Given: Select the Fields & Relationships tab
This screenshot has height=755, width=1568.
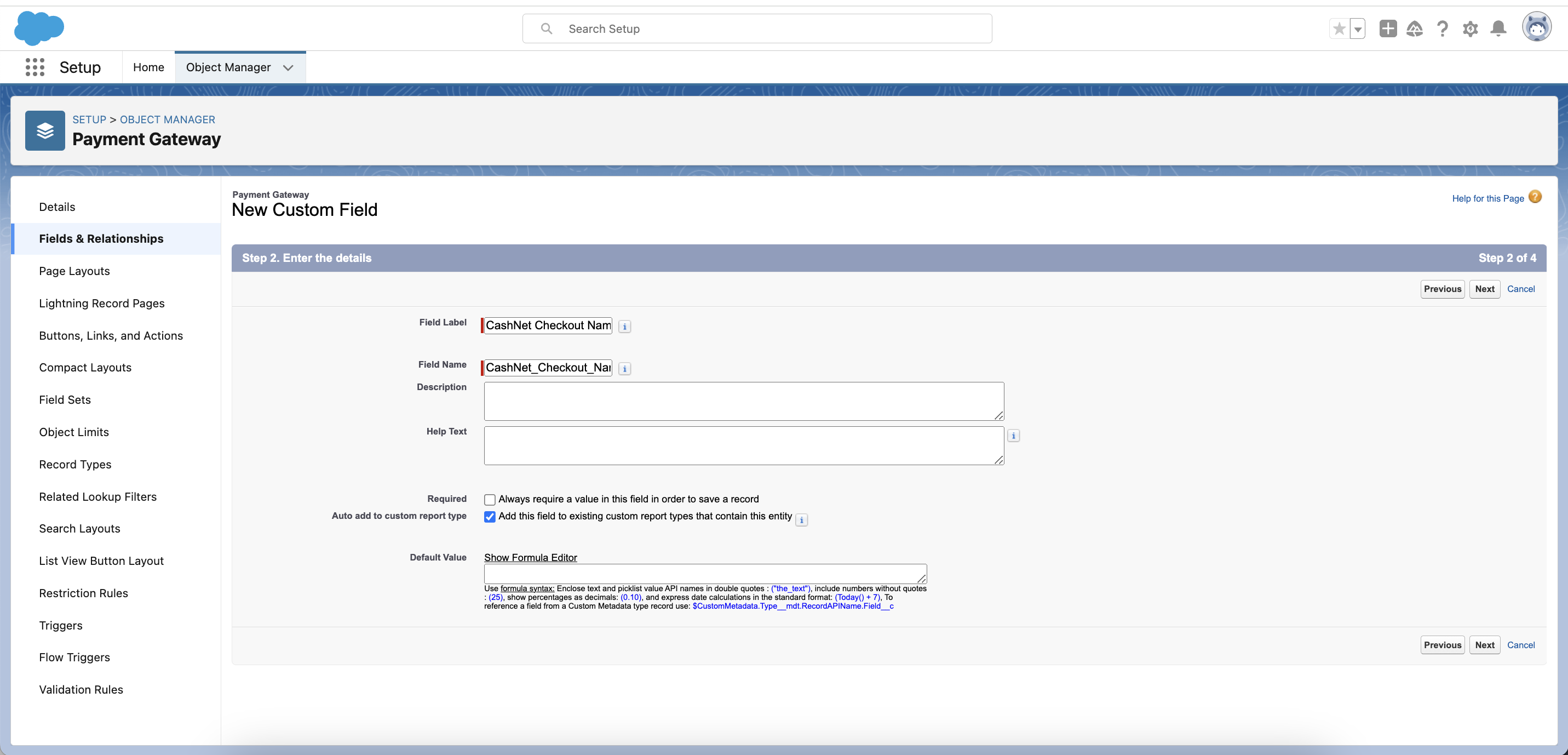Looking at the screenshot, I should pyautogui.click(x=101, y=238).
